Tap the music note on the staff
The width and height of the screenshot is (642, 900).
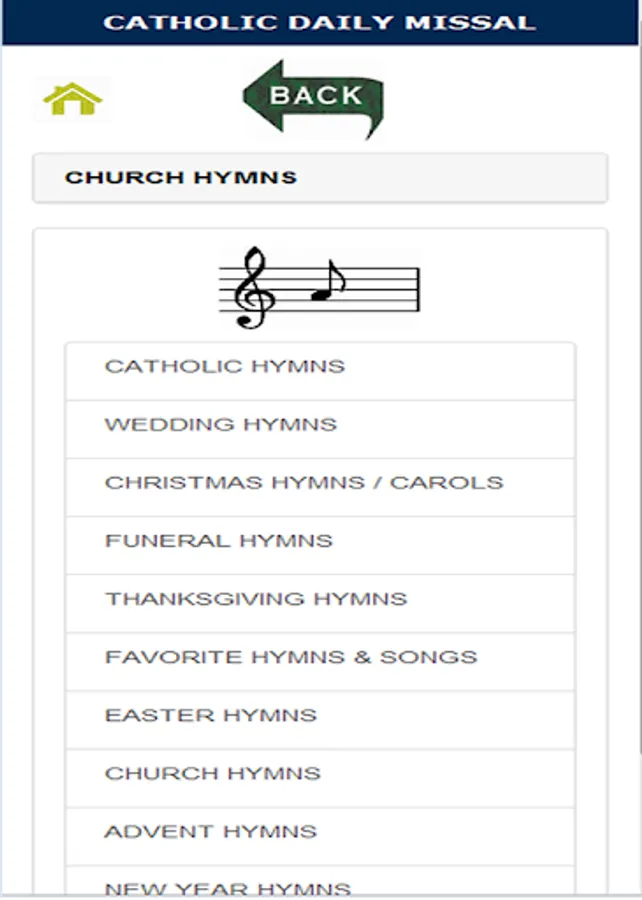tap(328, 281)
